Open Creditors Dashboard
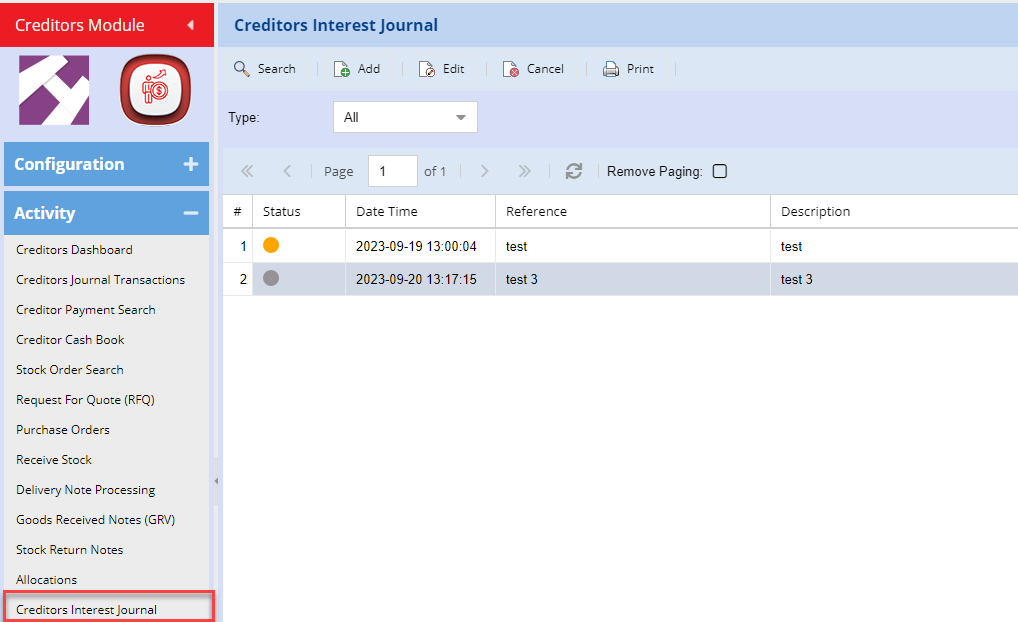The image size is (1018, 622). [74, 249]
